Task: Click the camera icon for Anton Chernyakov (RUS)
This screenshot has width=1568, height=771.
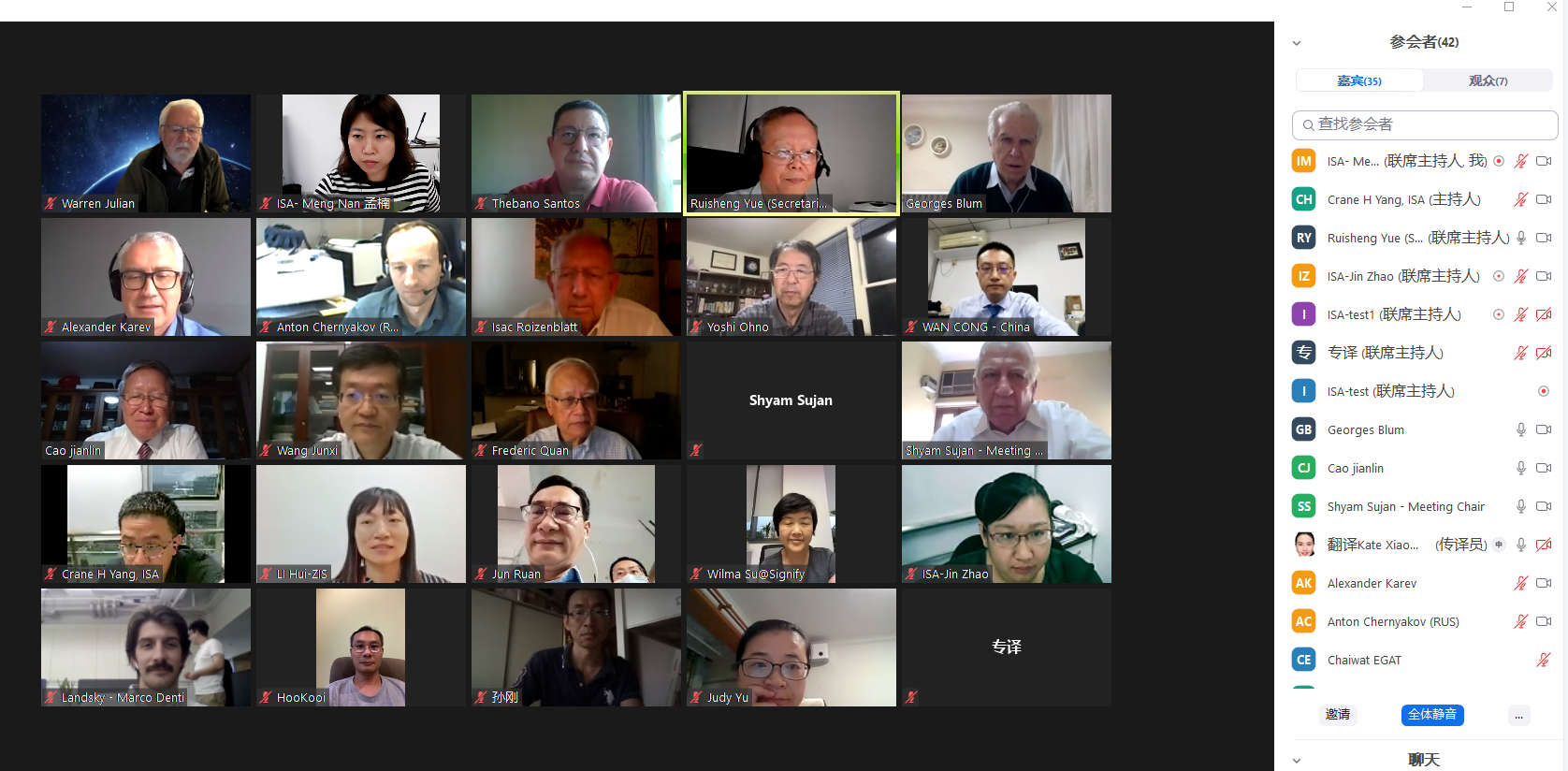Action: click(1544, 621)
